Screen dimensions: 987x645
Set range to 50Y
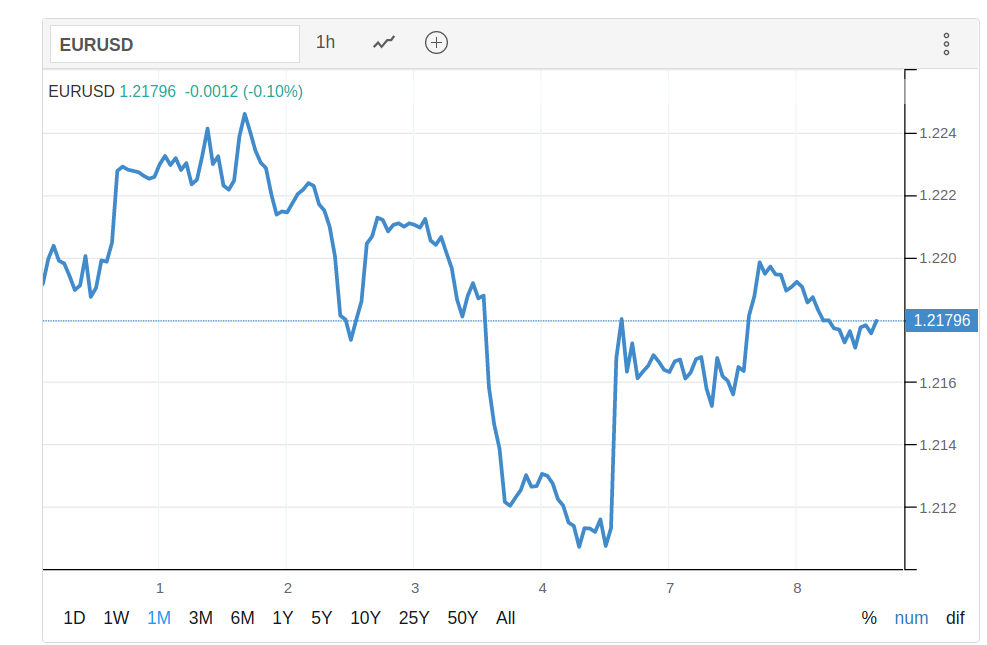[462, 618]
